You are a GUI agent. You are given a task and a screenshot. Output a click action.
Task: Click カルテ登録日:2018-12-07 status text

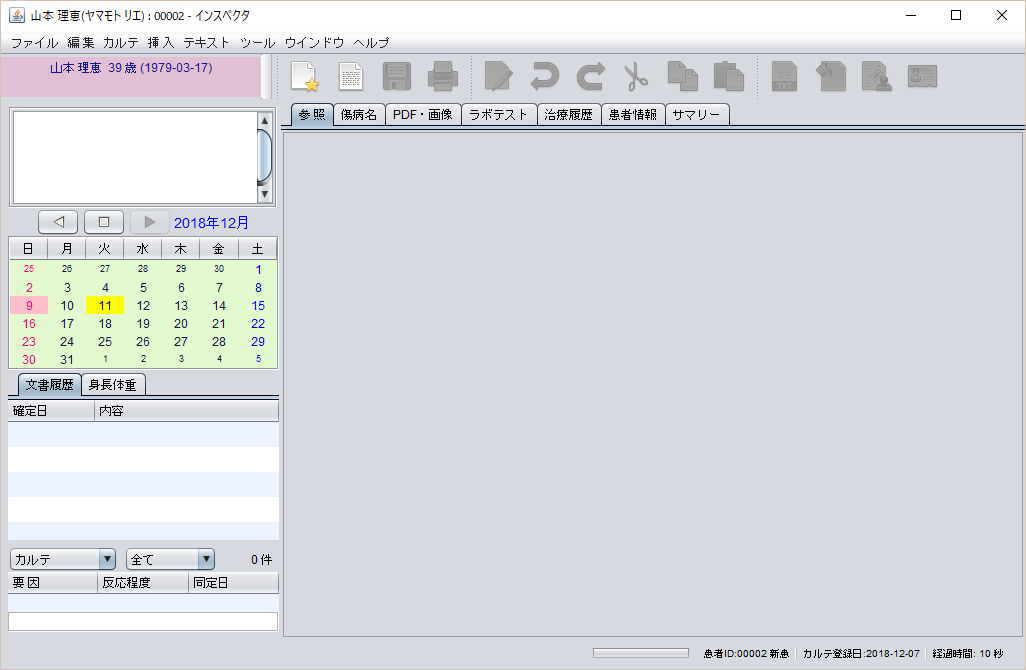[x=861, y=654]
